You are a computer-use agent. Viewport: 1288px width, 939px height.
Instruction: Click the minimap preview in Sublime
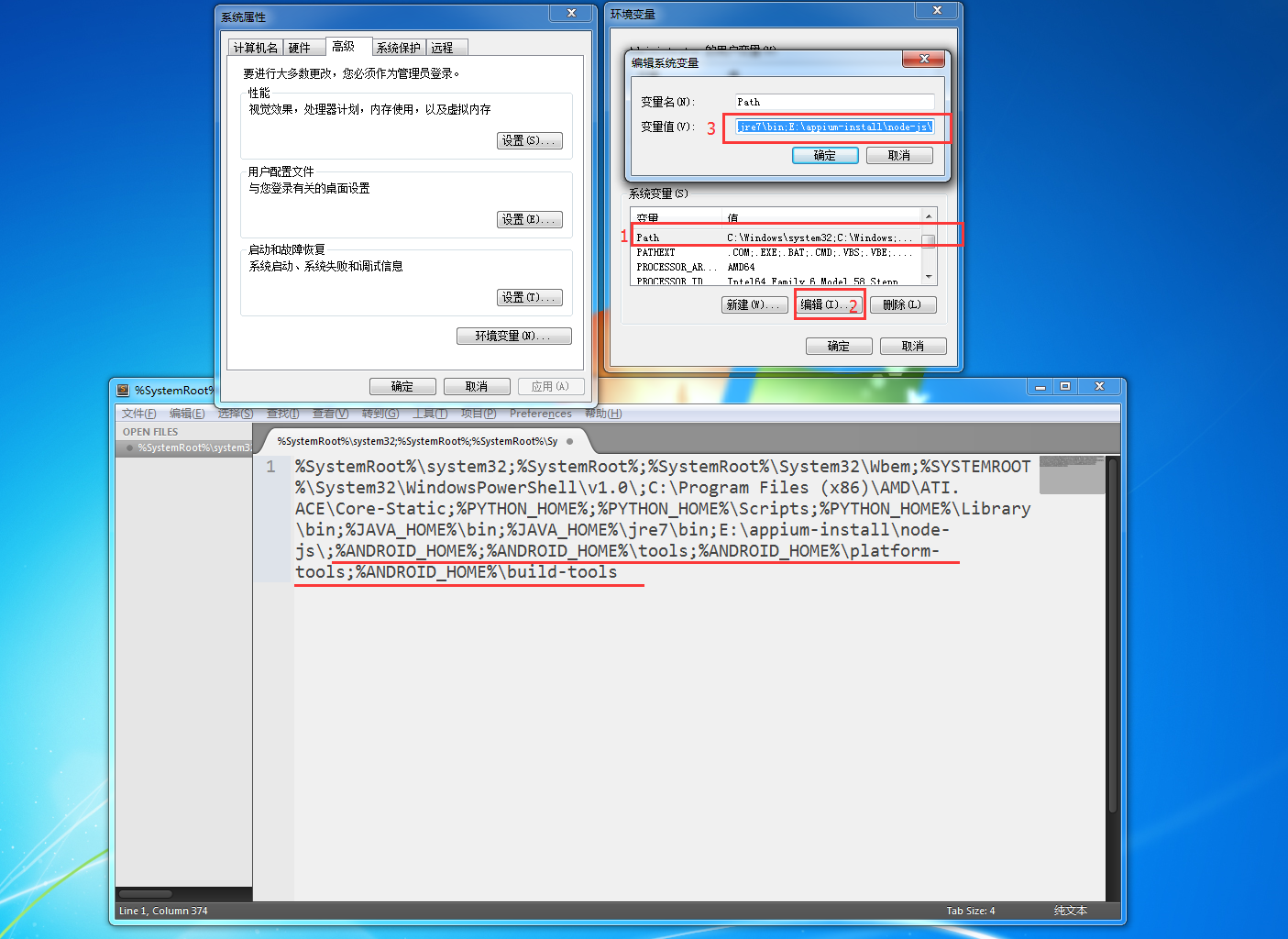point(1072,474)
